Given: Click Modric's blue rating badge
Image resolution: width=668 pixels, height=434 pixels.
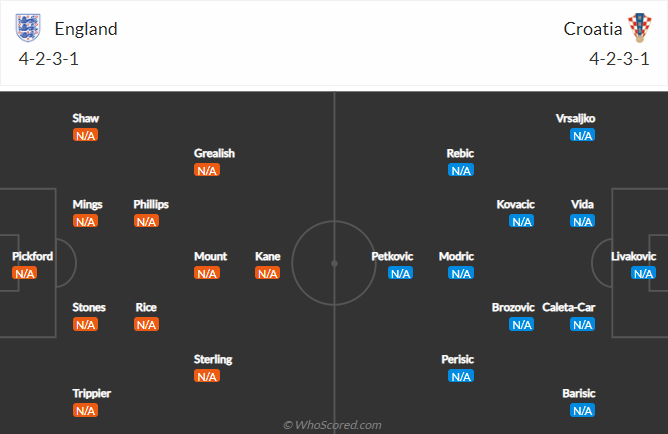Looking at the screenshot, I should (x=461, y=273).
